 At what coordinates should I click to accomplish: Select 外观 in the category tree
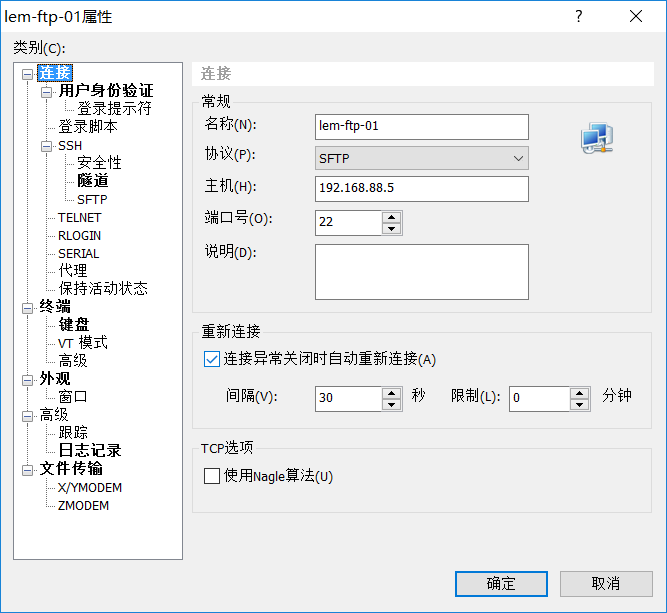(55, 379)
